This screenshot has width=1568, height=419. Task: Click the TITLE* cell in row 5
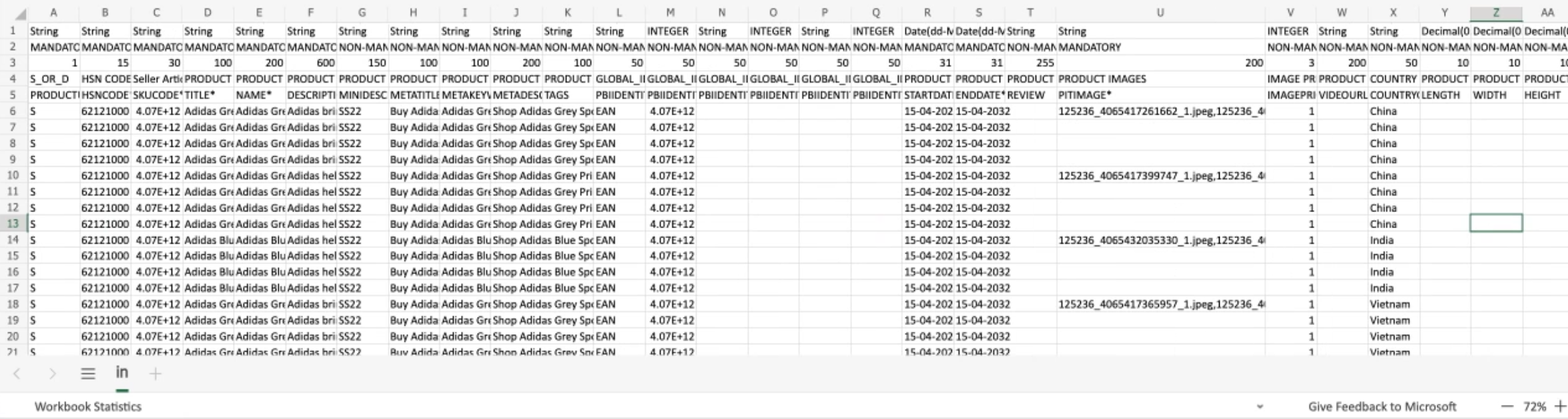(x=208, y=95)
